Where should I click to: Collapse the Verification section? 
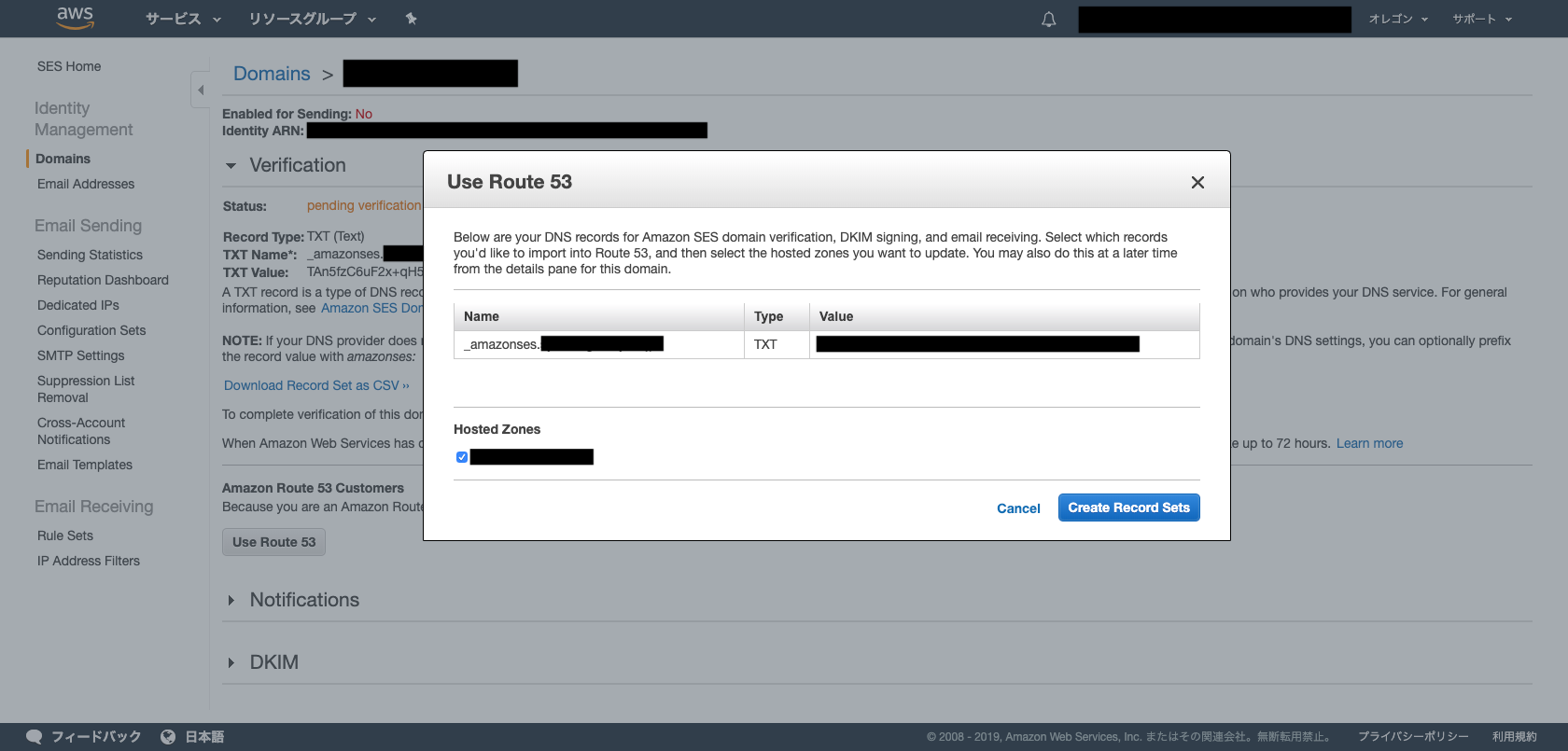coord(231,166)
